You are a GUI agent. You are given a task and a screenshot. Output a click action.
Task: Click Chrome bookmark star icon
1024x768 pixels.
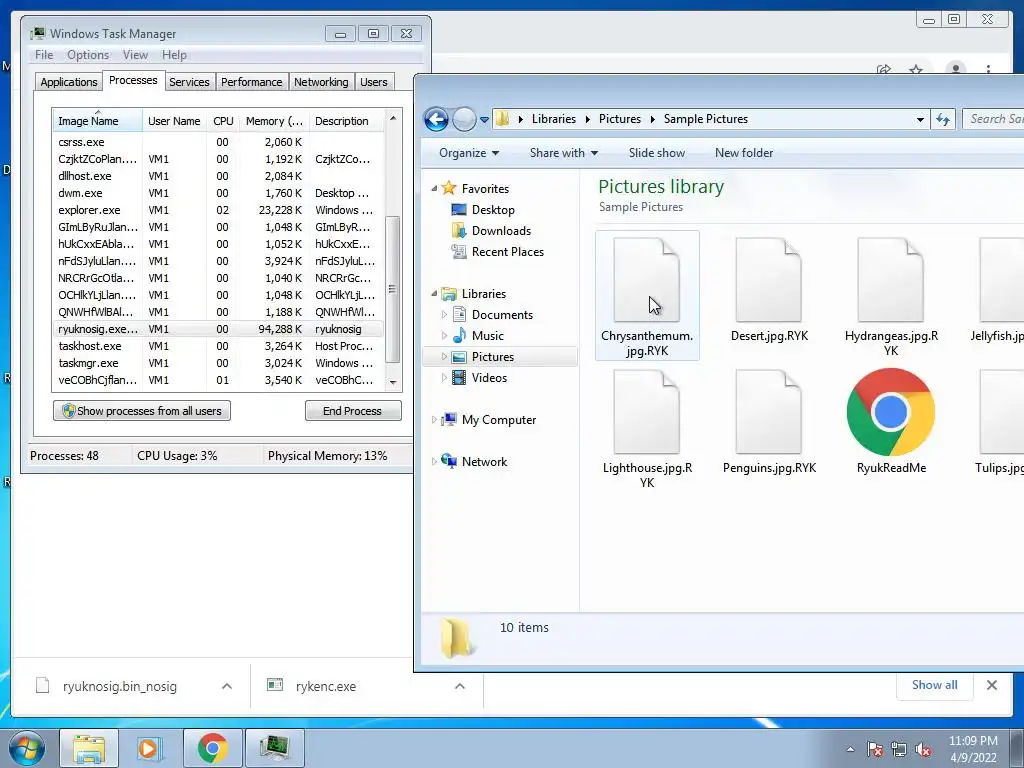click(916, 69)
